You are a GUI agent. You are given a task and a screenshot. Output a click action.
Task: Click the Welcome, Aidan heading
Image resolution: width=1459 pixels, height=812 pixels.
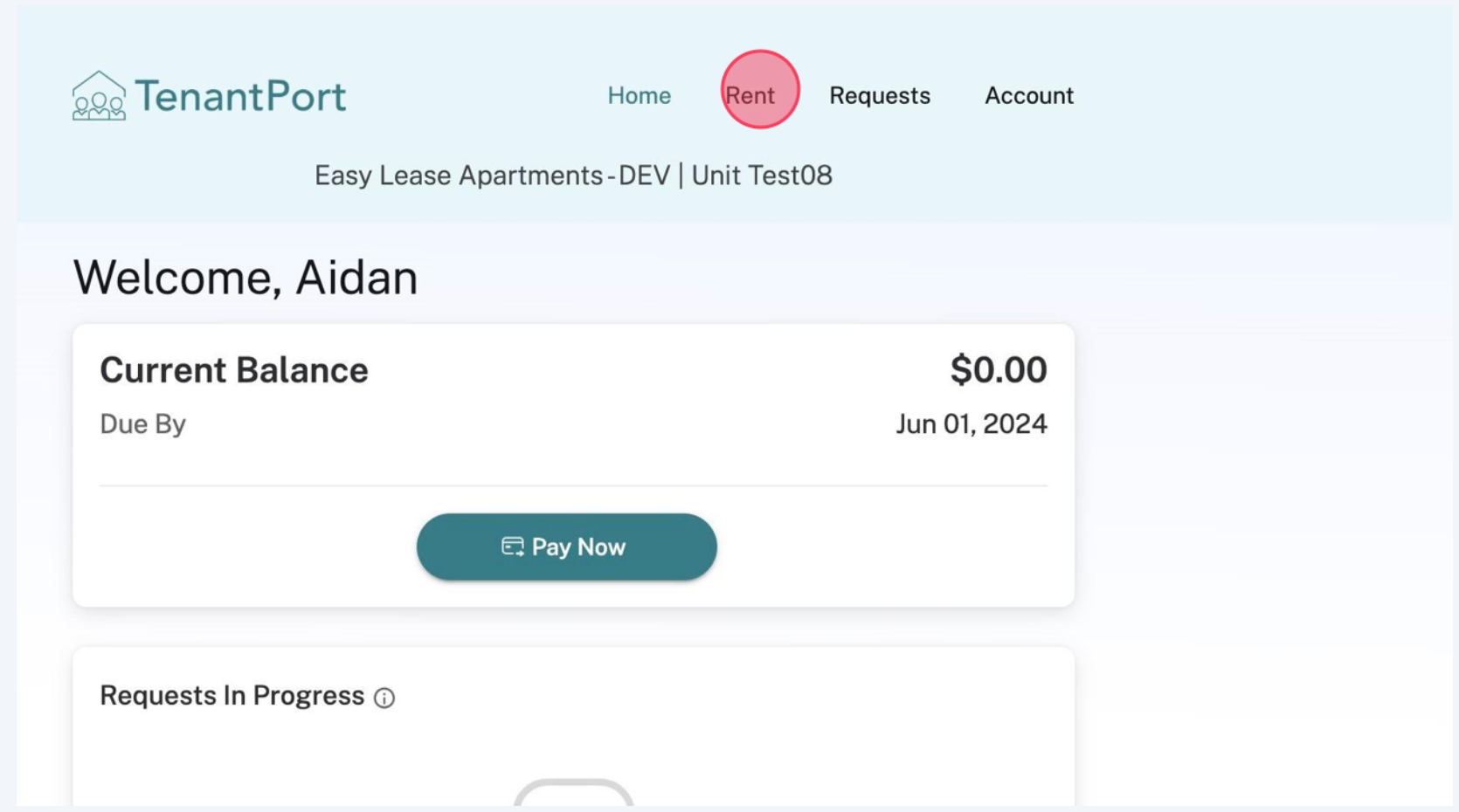coord(245,278)
